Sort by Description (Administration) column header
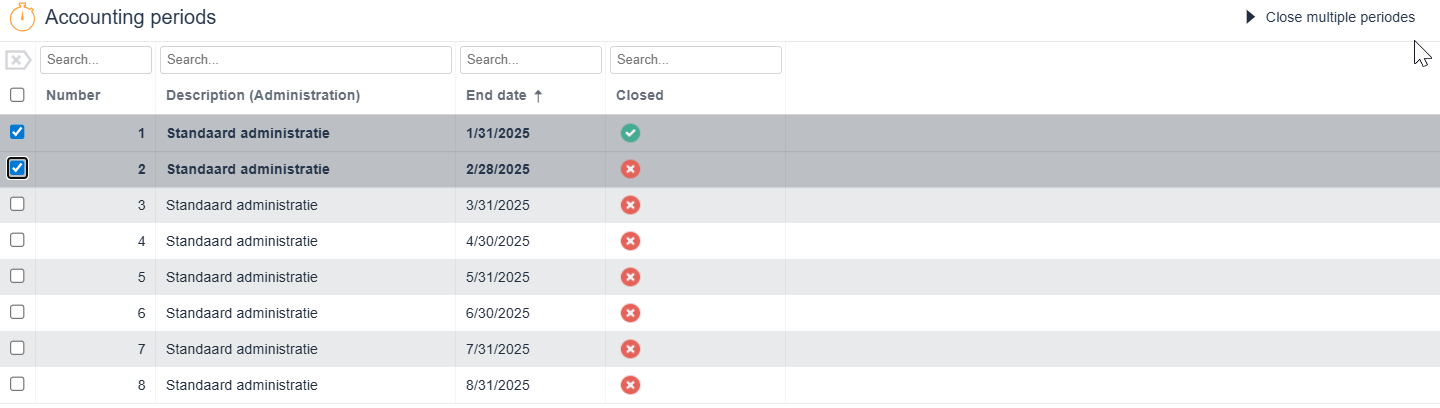 [x=263, y=96]
